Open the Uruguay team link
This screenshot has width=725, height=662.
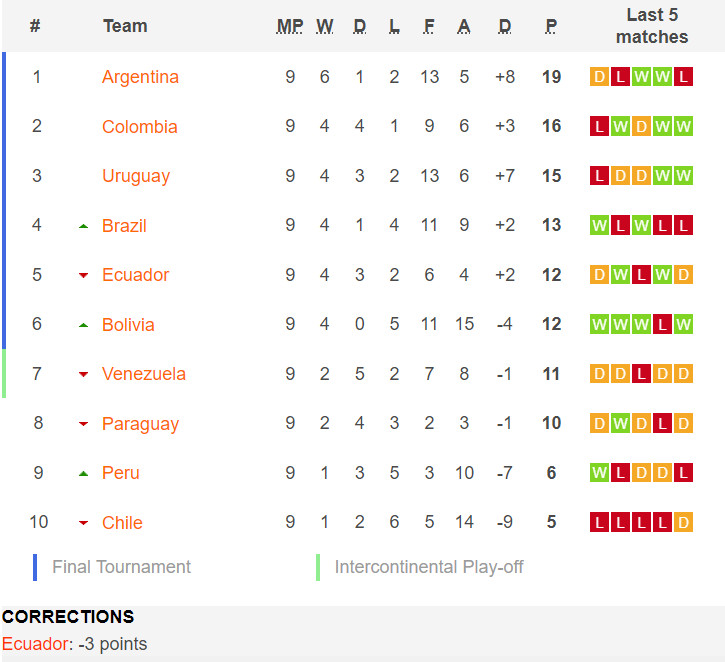[136, 176]
